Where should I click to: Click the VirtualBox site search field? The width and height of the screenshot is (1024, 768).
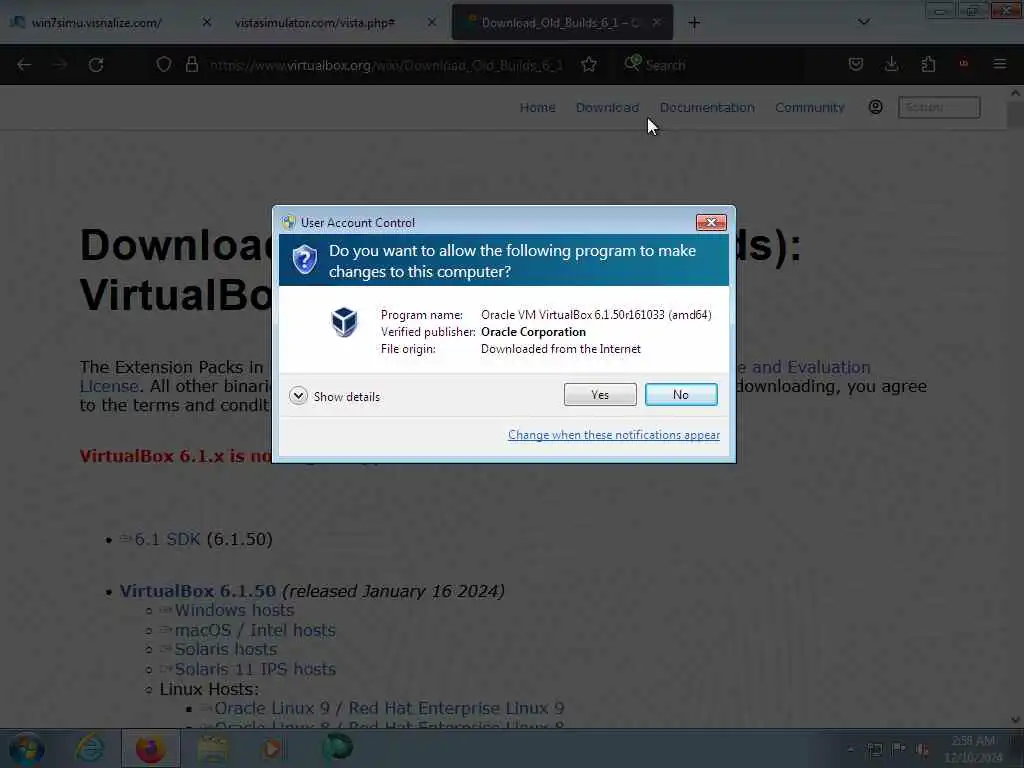coord(939,107)
